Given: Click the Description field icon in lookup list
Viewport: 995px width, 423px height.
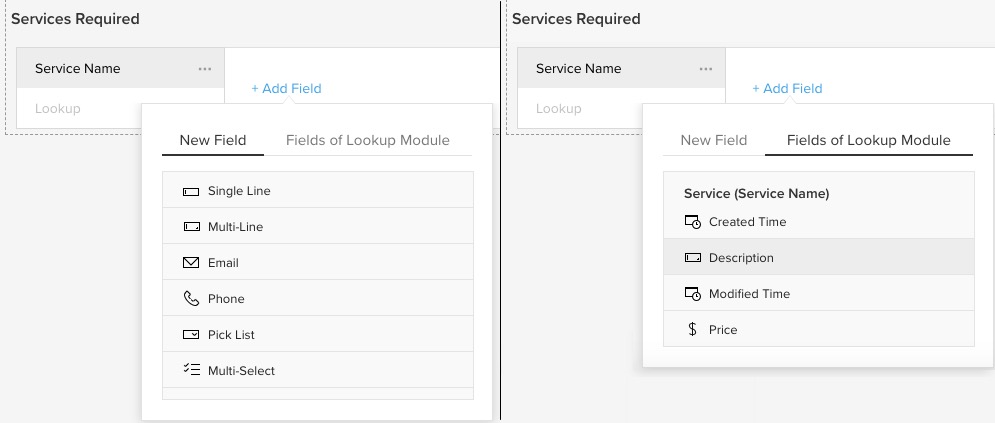Looking at the screenshot, I should click(692, 258).
